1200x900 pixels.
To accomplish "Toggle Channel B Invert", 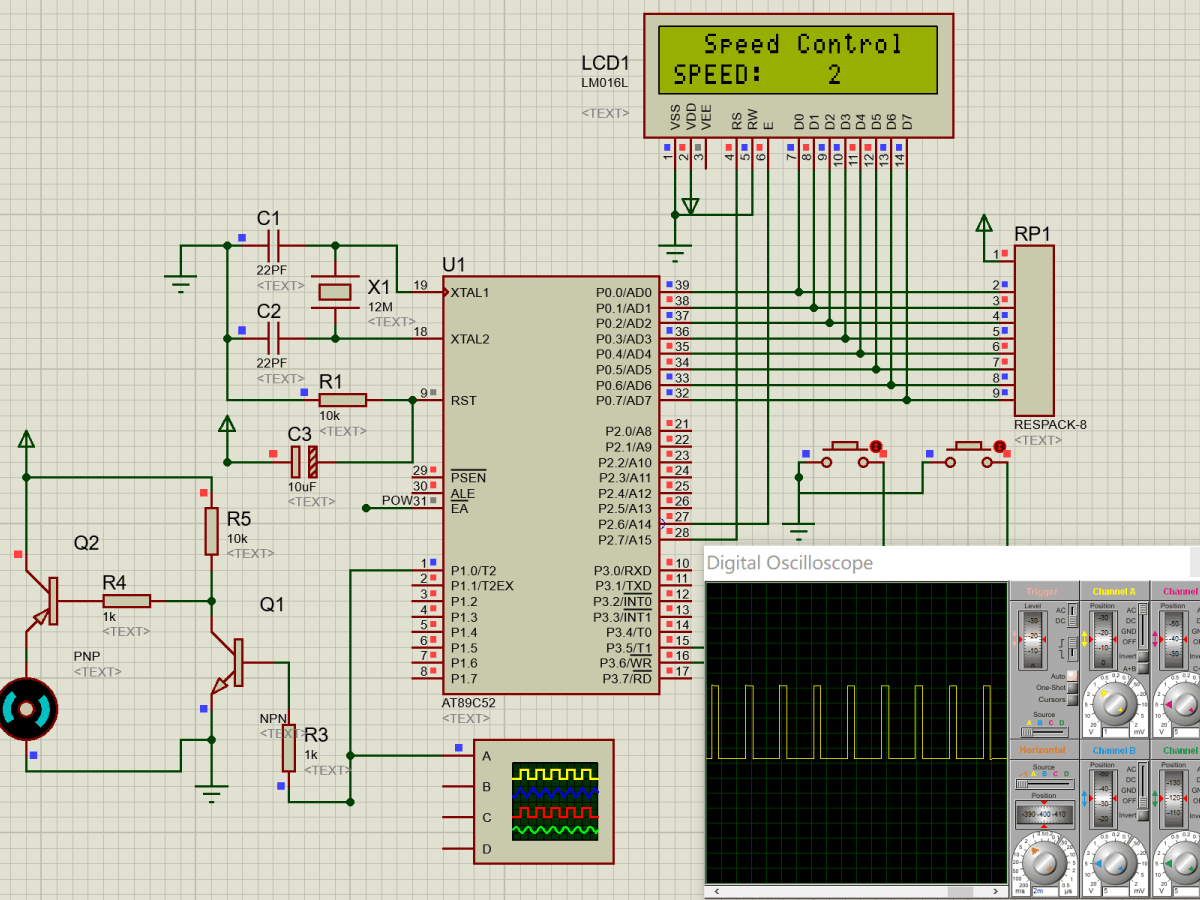I will point(1142,815).
